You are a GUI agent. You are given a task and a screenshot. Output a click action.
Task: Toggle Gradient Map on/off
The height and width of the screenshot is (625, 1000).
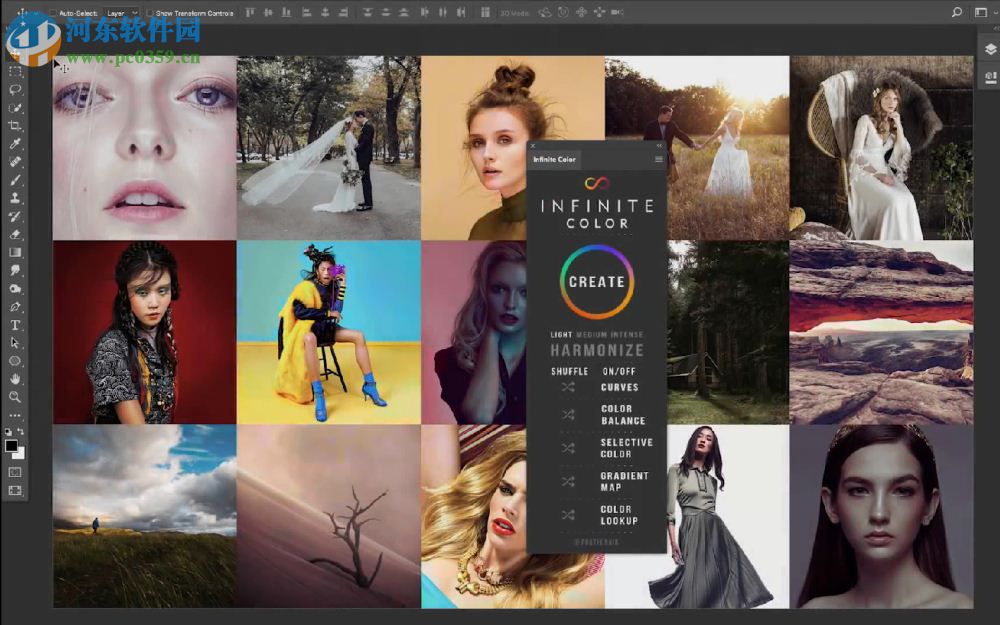(x=624, y=482)
